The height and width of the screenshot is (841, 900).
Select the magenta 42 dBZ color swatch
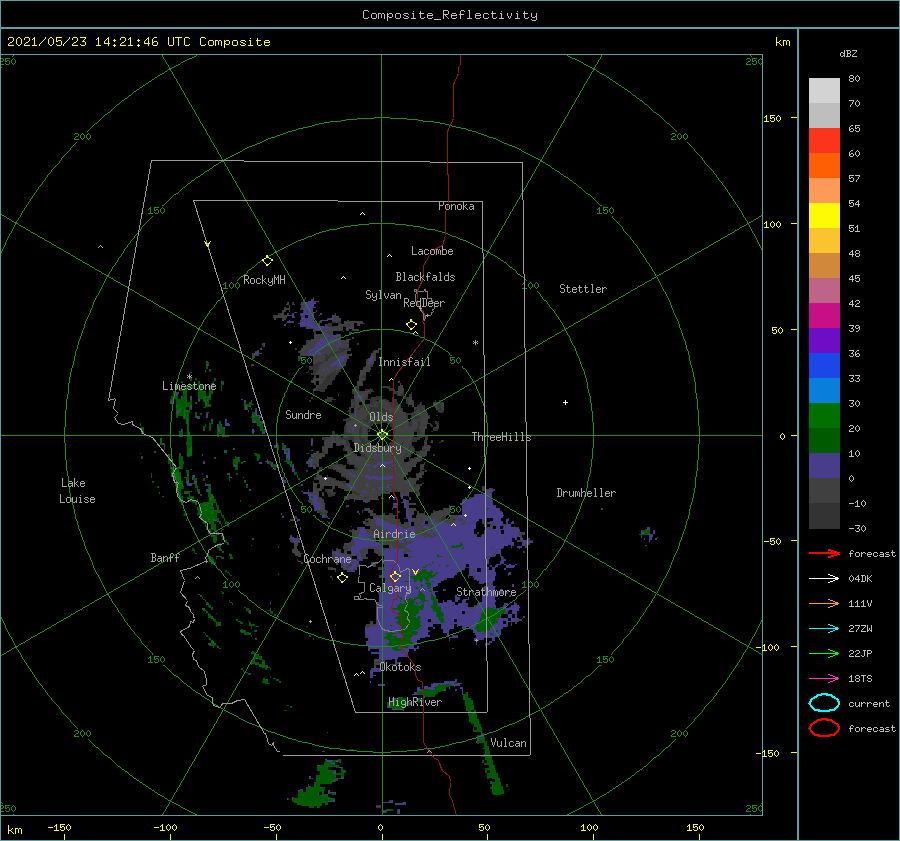point(824,316)
